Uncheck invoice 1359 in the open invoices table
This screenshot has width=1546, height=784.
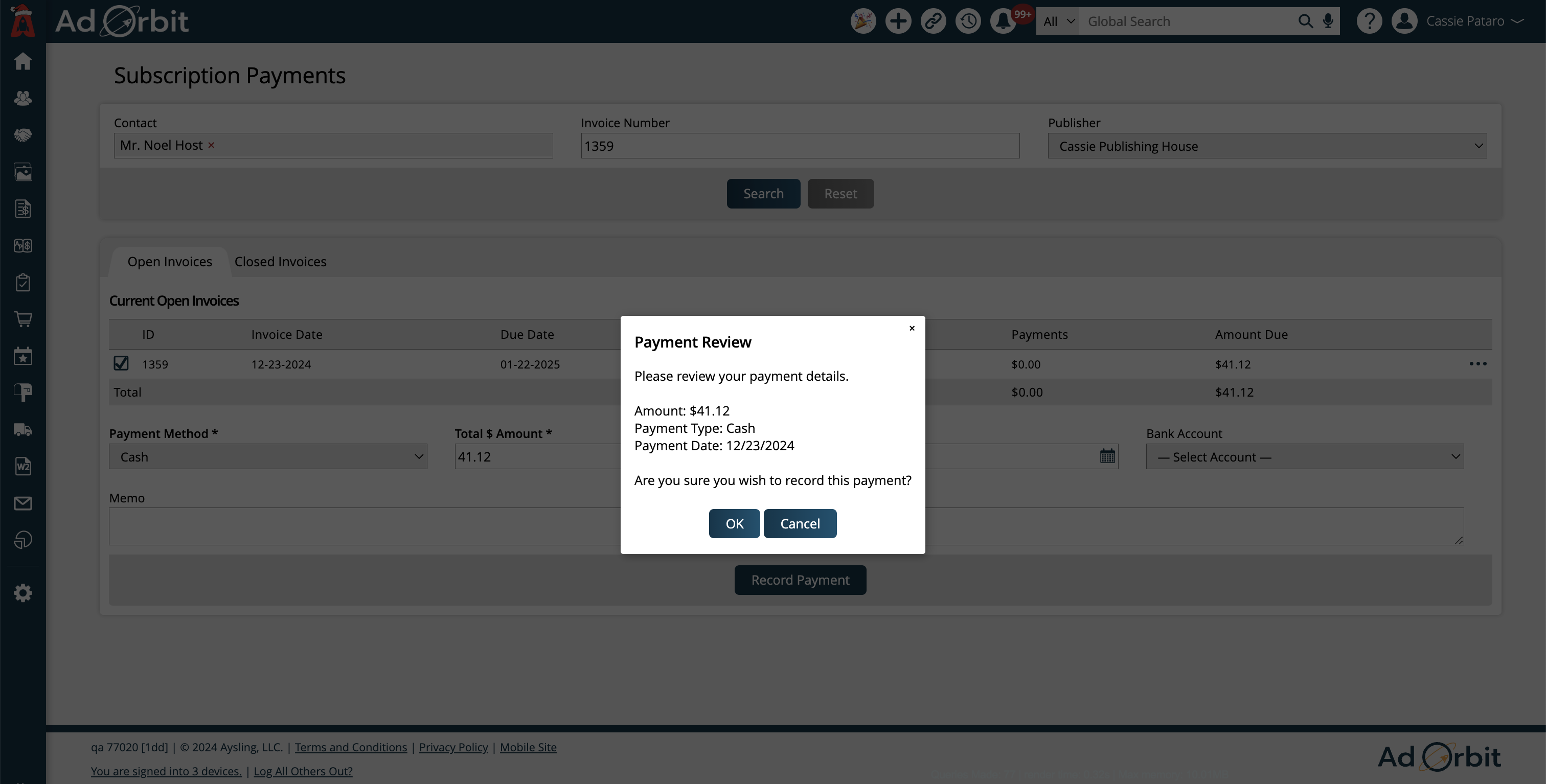point(121,363)
